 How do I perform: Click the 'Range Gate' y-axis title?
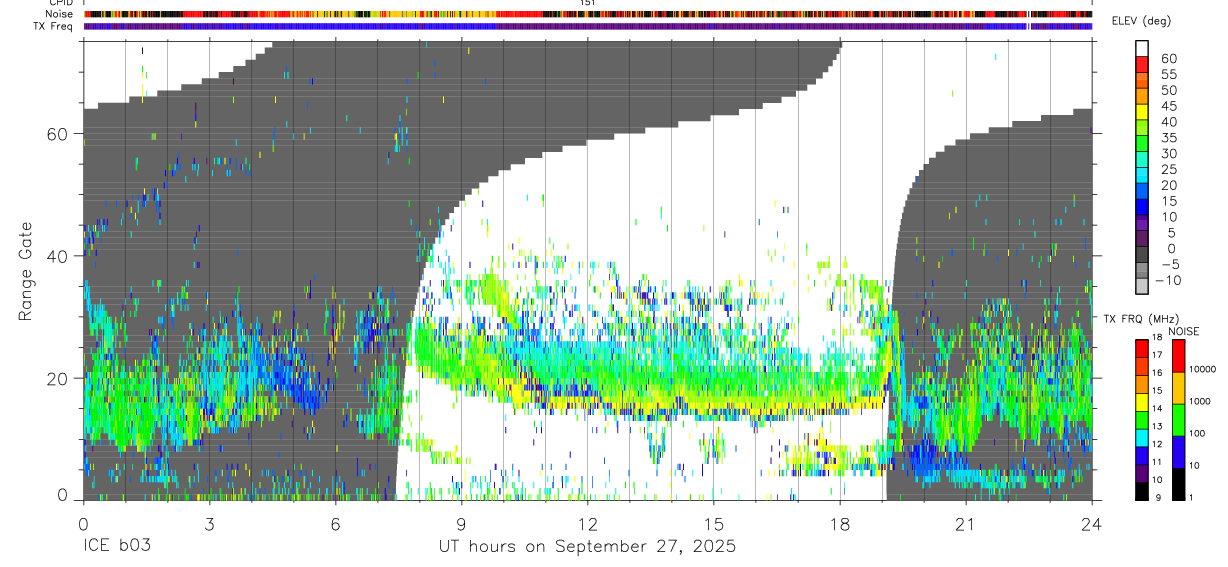(x=26, y=270)
